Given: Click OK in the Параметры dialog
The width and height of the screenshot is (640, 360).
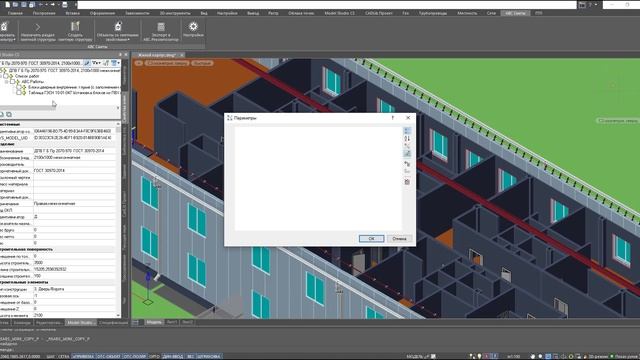Looking at the screenshot, I should (x=371, y=238).
